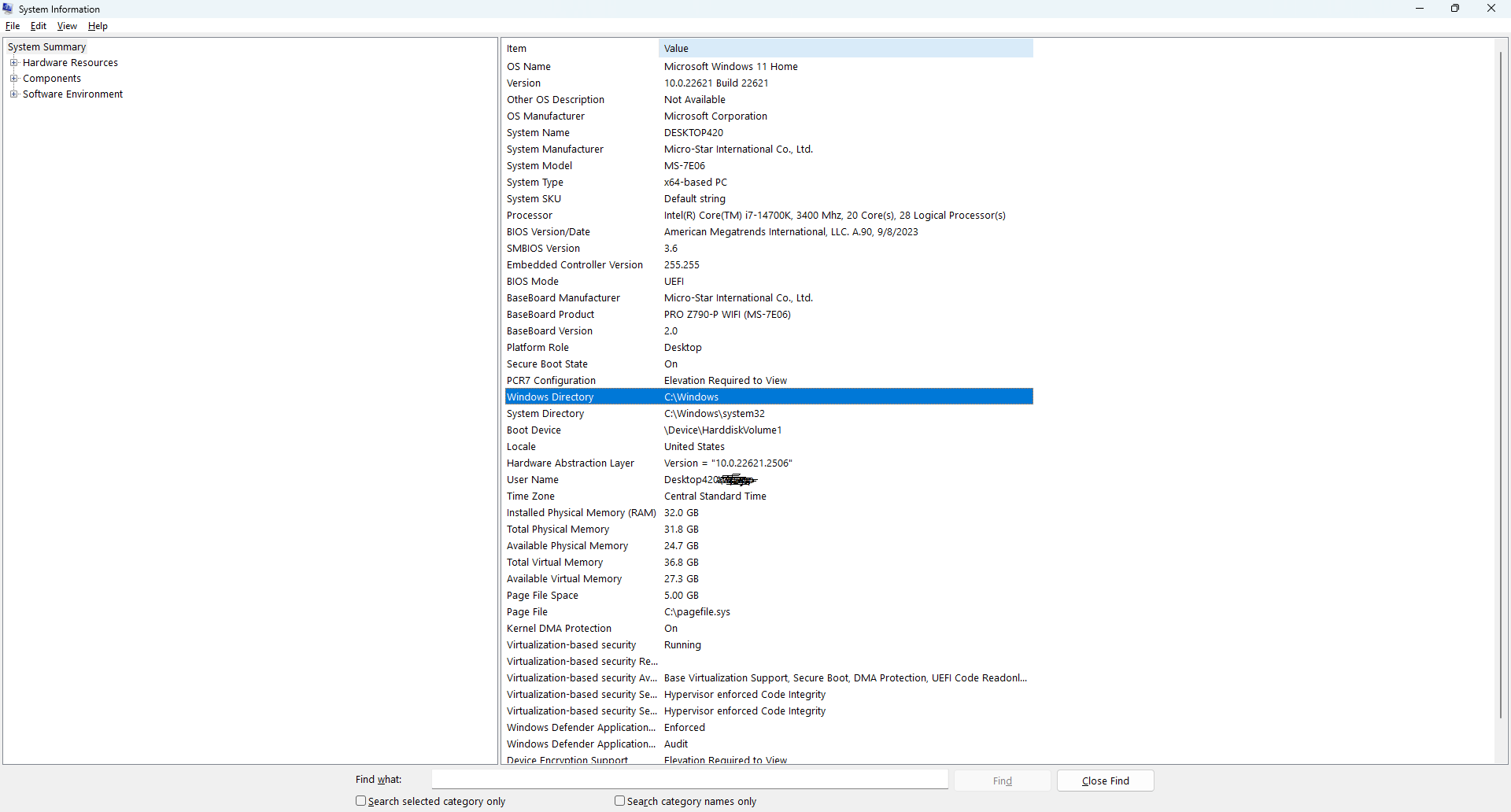Expand the Software Environment node
Image resolution: width=1511 pixels, height=812 pixels.
(x=13, y=94)
